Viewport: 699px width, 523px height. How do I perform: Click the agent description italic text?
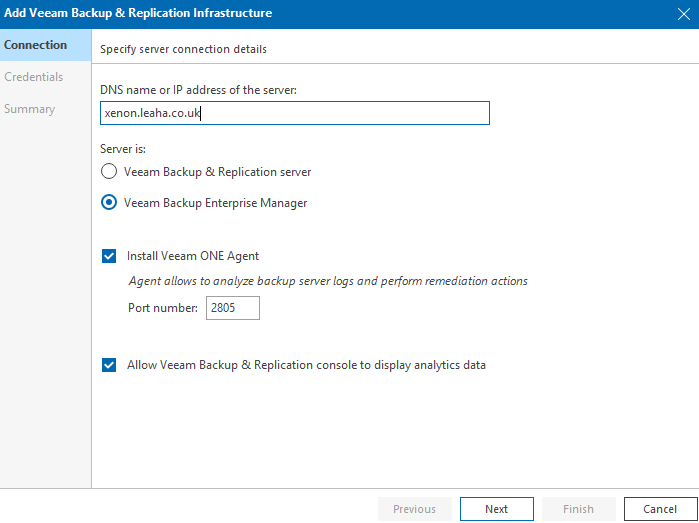[328, 281]
